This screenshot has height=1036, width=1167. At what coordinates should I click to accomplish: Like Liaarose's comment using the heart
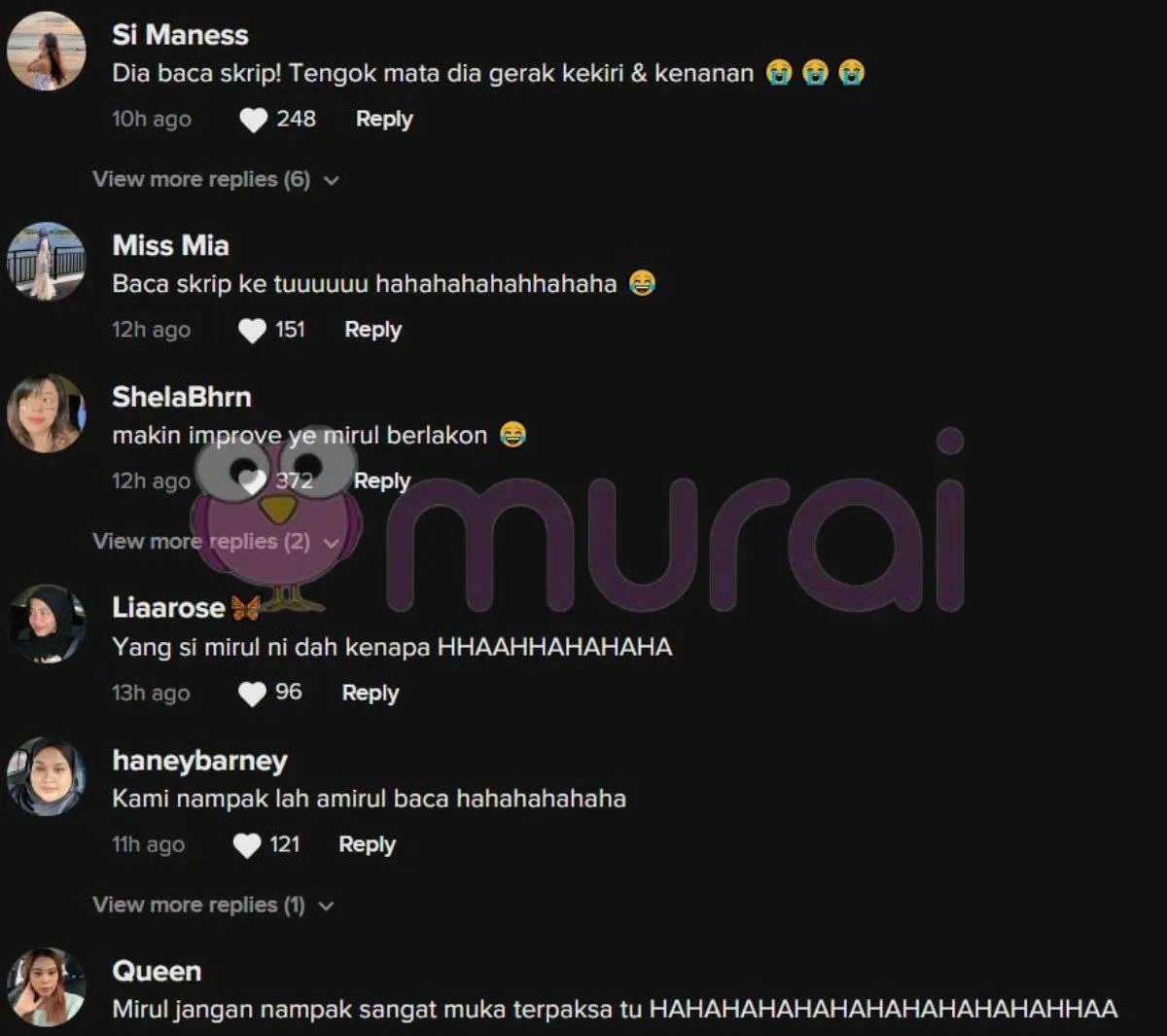click(x=252, y=694)
